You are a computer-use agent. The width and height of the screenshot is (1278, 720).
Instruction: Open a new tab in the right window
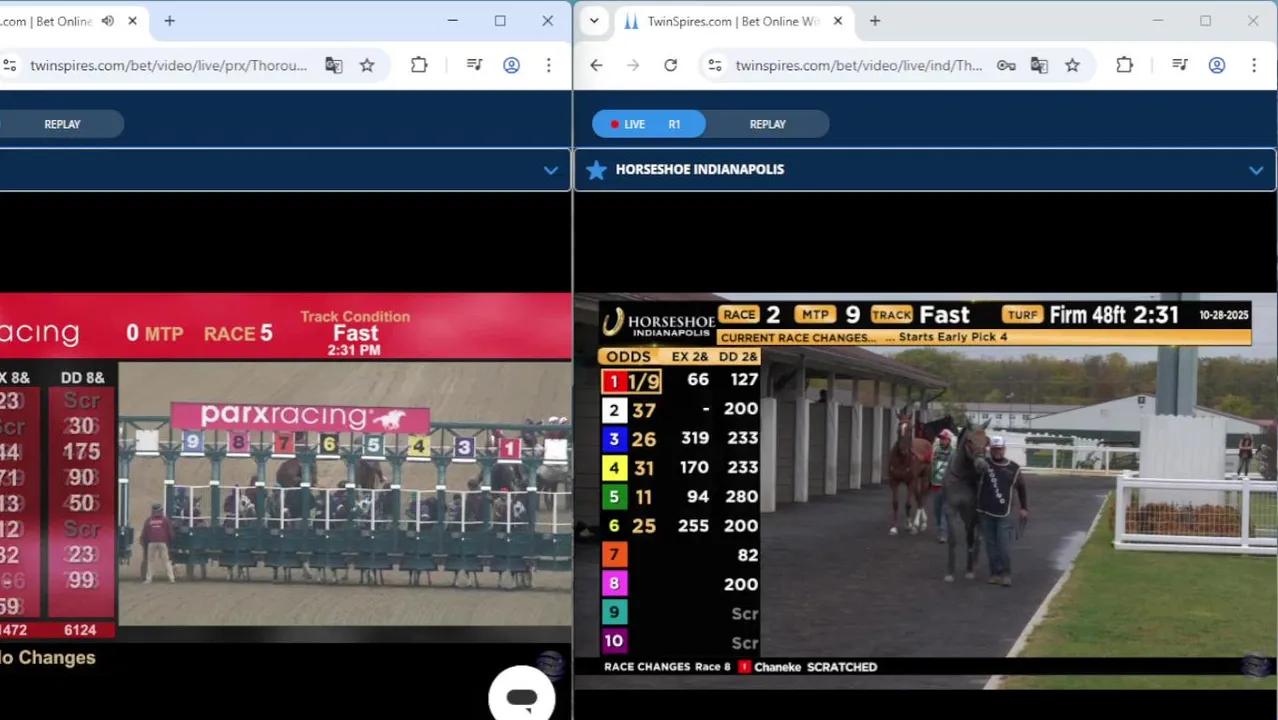pos(875,21)
